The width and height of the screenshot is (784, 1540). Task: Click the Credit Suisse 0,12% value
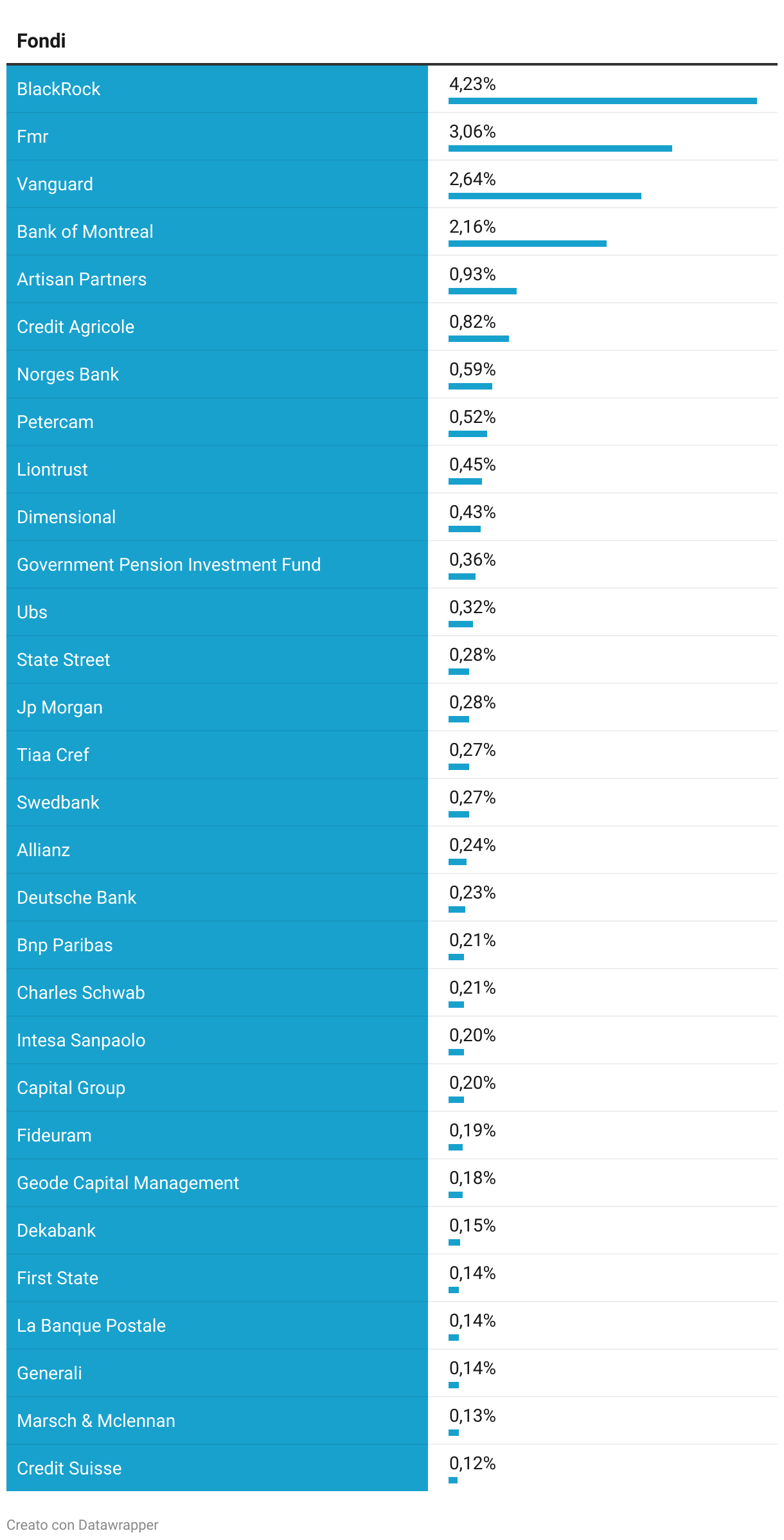(472, 1464)
